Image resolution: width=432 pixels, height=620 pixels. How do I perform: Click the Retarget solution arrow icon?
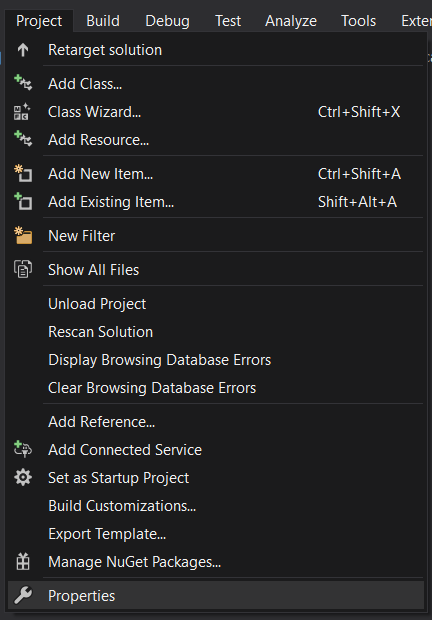(23, 50)
